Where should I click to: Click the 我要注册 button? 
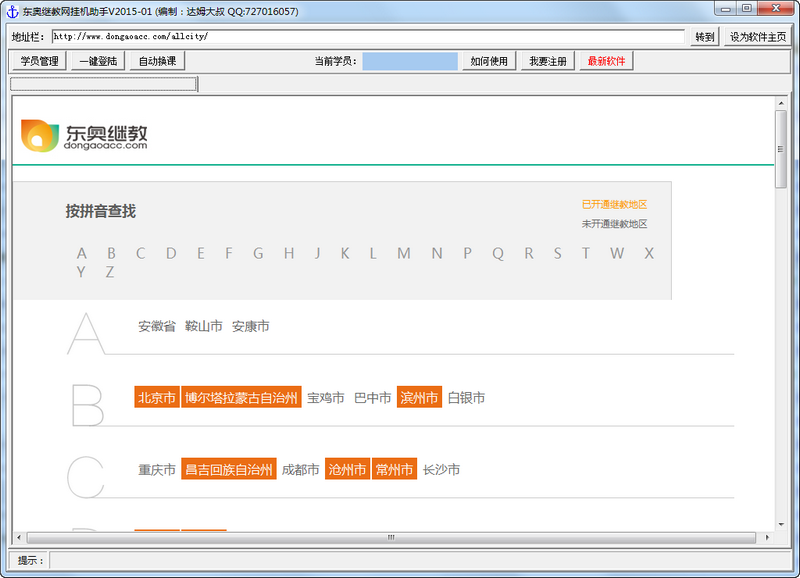[x=548, y=60]
